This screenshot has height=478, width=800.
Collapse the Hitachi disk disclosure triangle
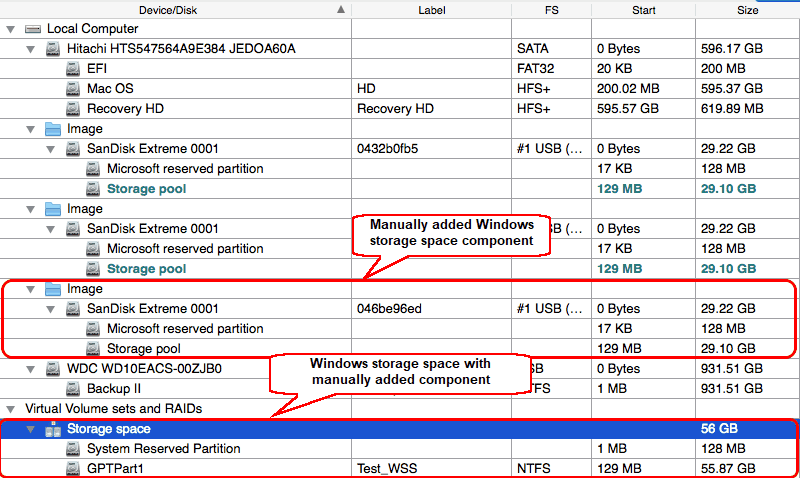click(32, 49)
